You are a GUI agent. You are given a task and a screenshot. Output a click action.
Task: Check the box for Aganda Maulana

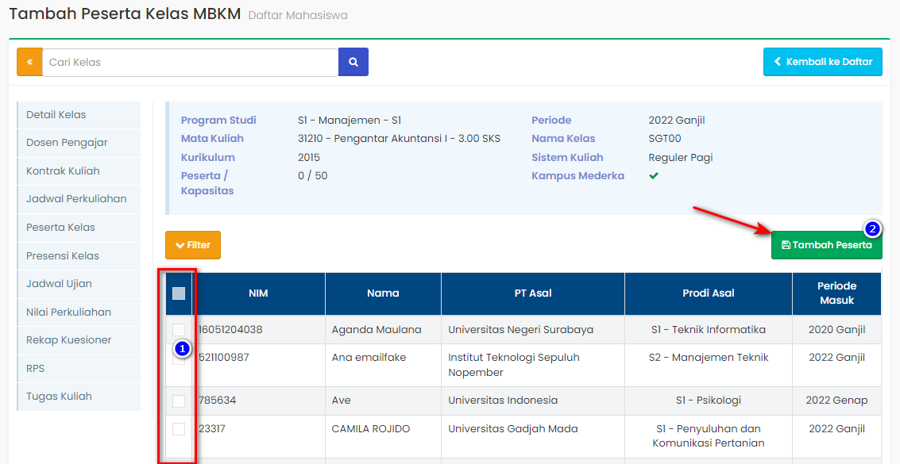click(x=179, y=329)
